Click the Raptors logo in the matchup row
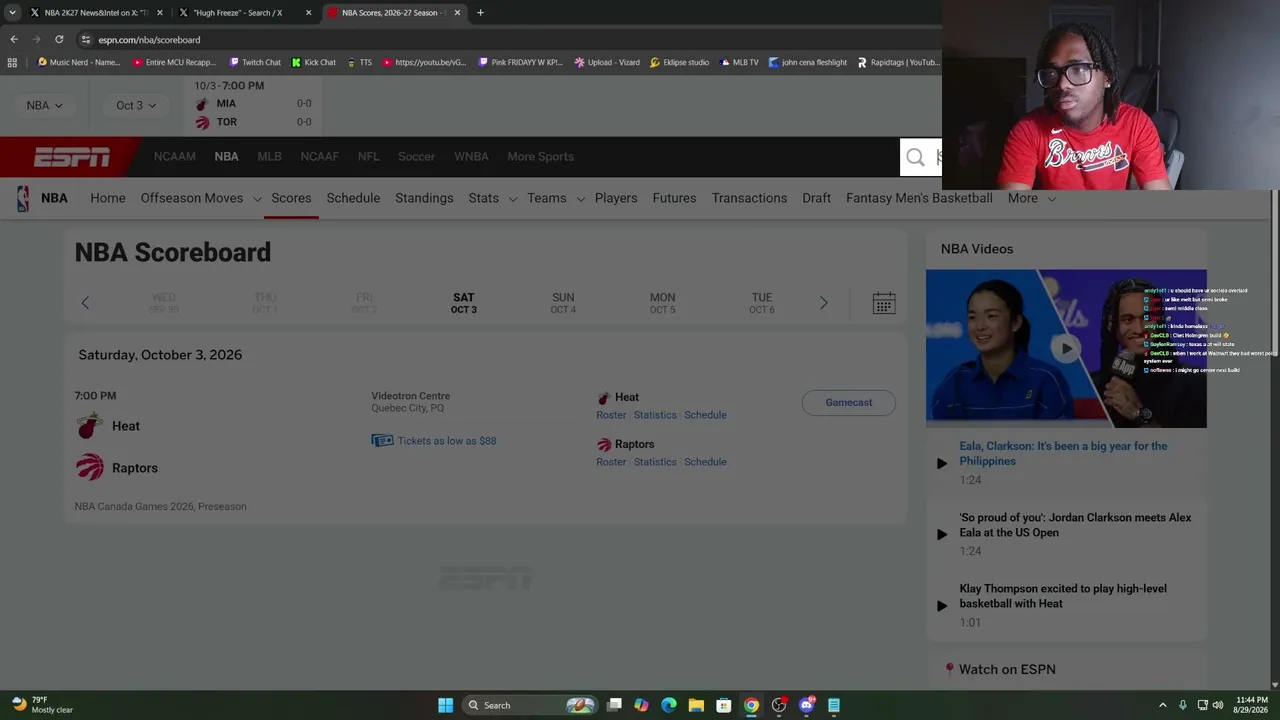This screenshot has width=1280, height=720. pyautogui.click(x=89, y=468)
